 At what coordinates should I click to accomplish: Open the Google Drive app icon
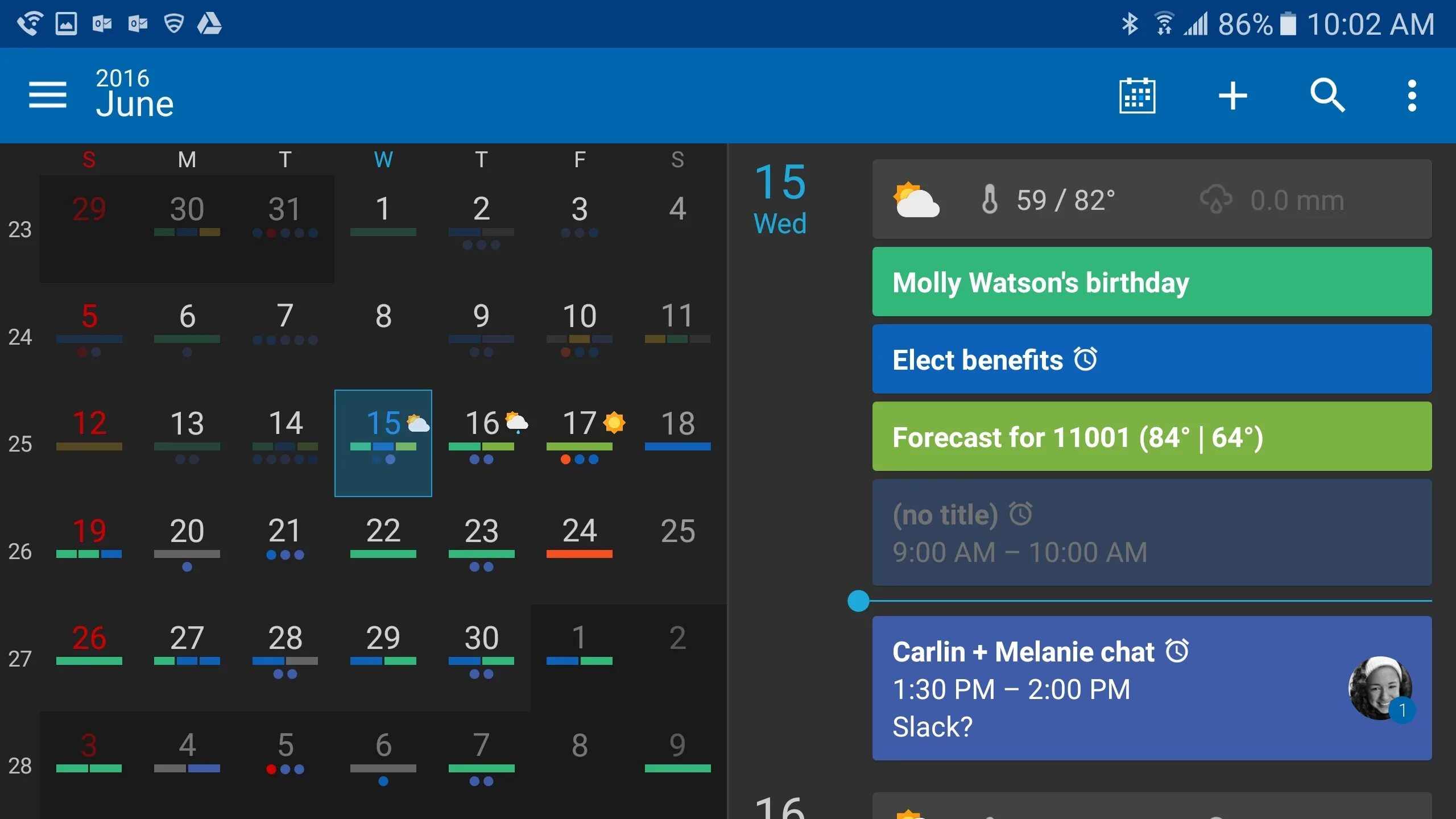click(x=213, y=22)
